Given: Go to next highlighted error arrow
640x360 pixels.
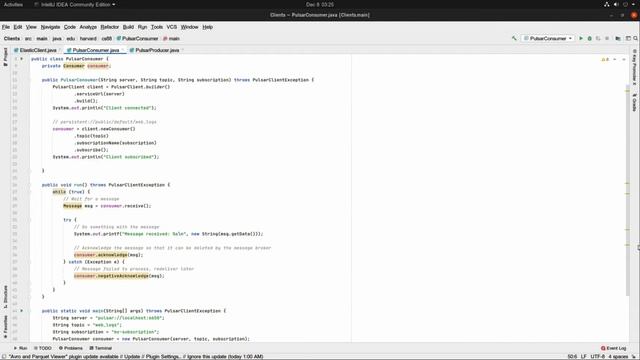Looking at the screenshot, I should tap(624, 60).
